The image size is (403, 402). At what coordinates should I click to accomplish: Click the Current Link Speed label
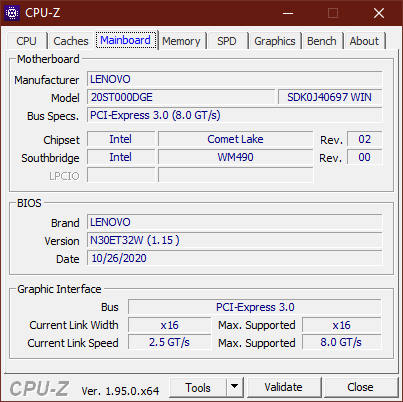73,343
